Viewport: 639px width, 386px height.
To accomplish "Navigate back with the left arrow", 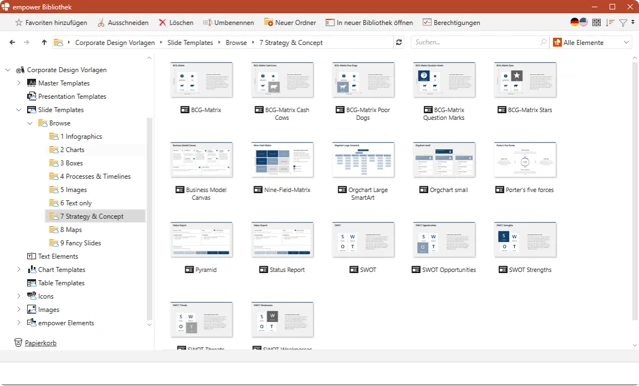I will [12, 42].
